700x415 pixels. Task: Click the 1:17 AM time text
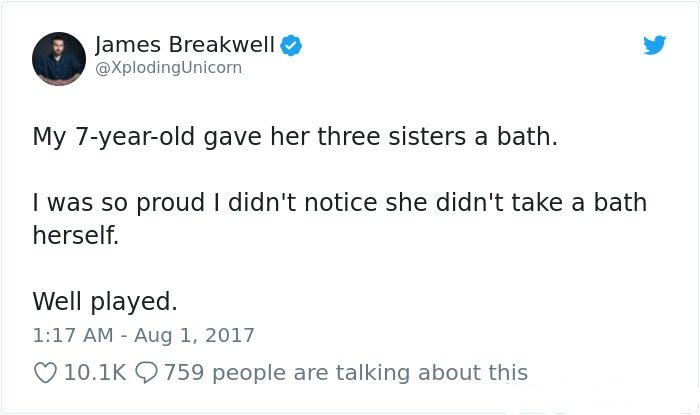click(x=73, y=335)
